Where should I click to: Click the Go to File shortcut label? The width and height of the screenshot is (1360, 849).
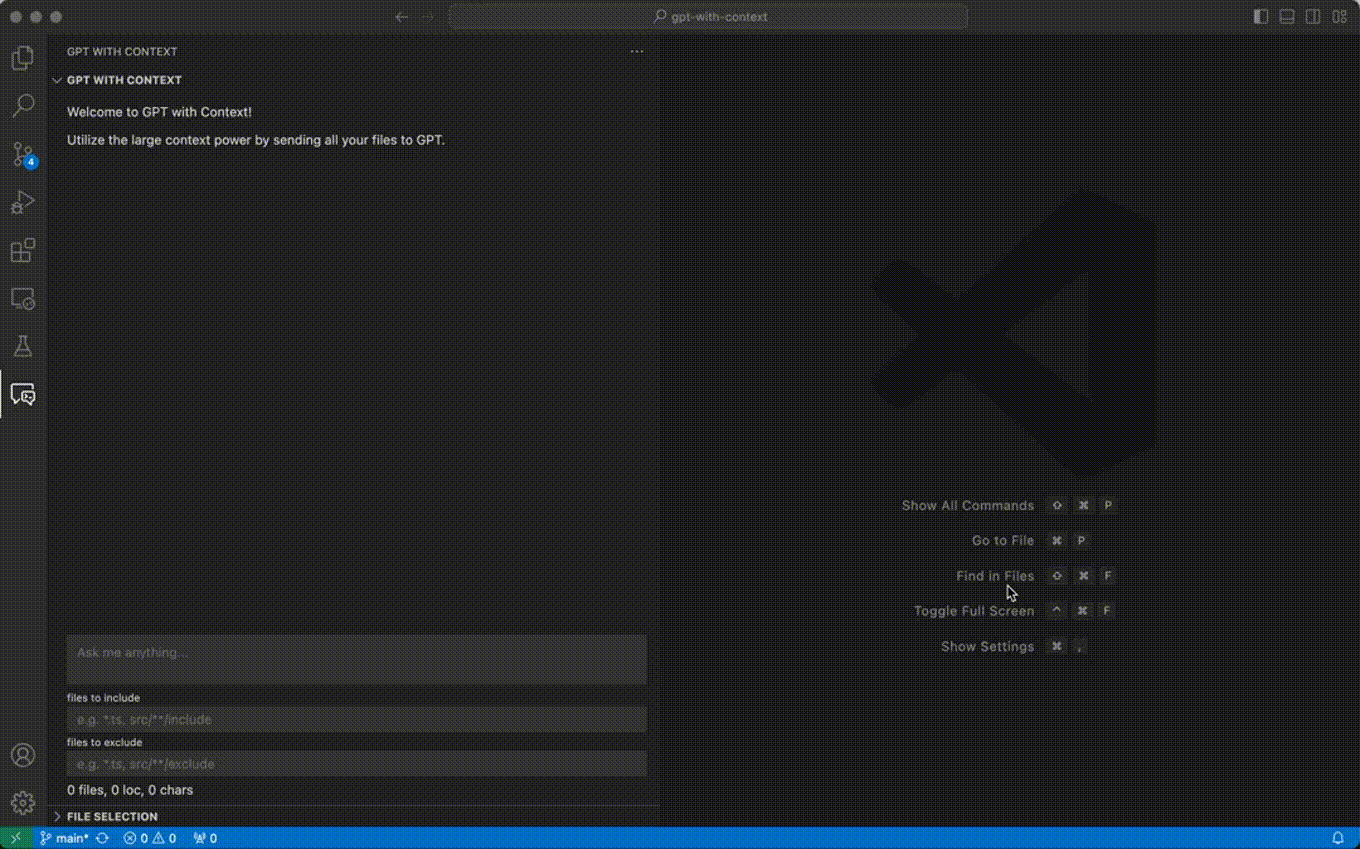(1003, 541)
